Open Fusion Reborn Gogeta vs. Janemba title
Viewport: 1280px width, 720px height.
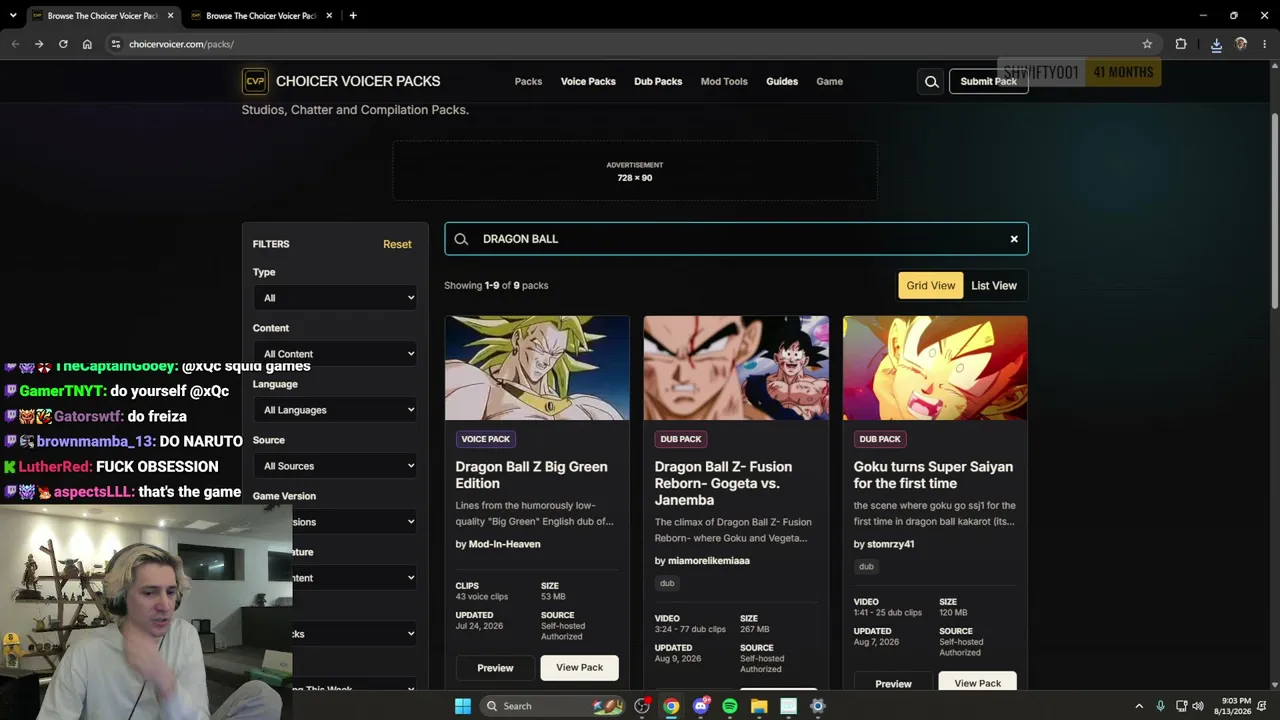click(723, 483)
